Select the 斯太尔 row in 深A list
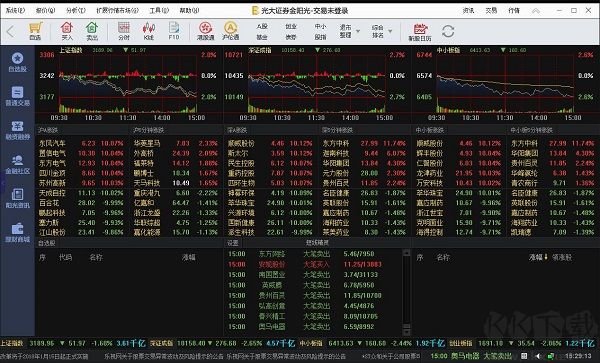600x363 pixels. pyautogui.click(x=270, y=153)
